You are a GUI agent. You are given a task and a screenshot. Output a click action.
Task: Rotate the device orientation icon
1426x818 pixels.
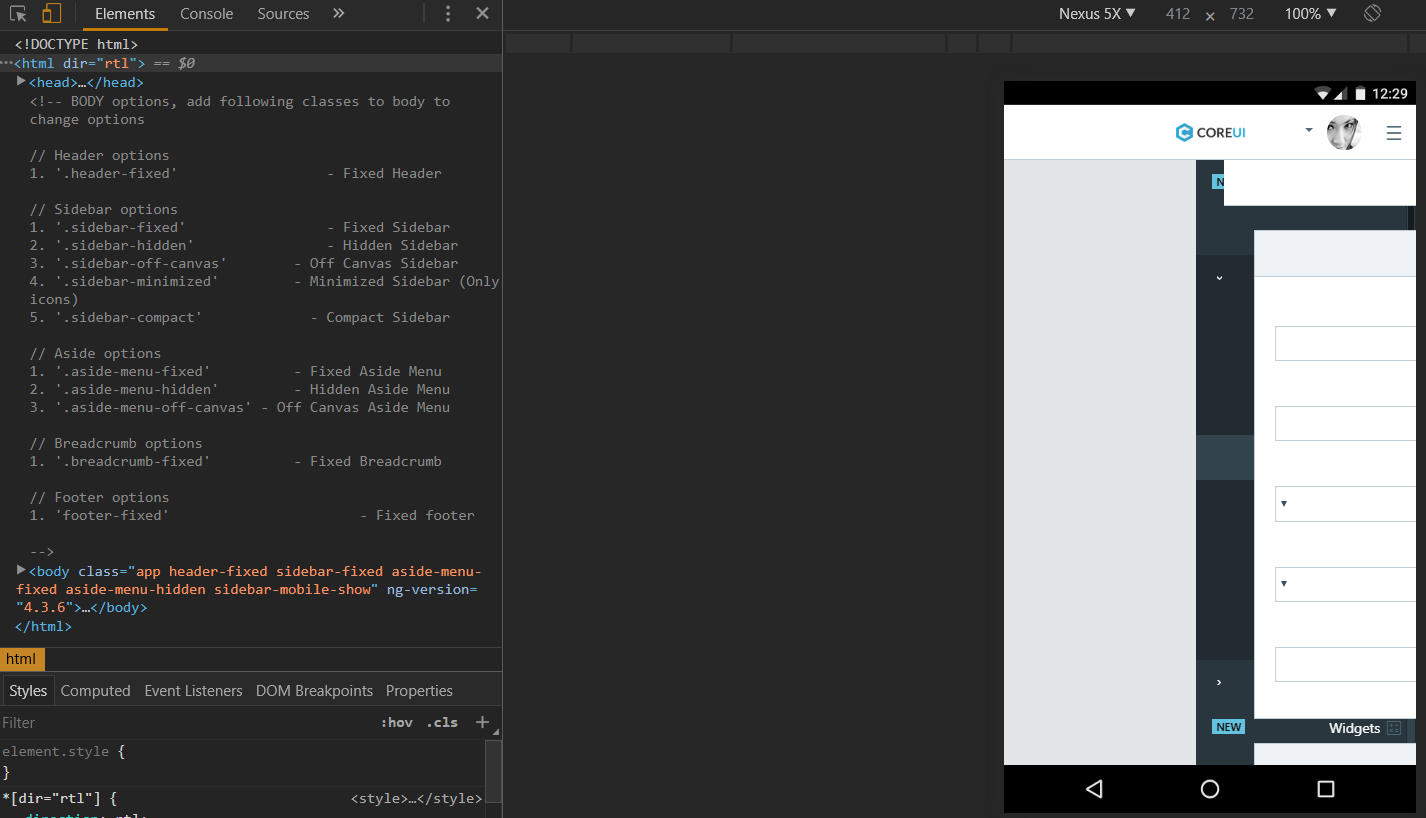1372,14
